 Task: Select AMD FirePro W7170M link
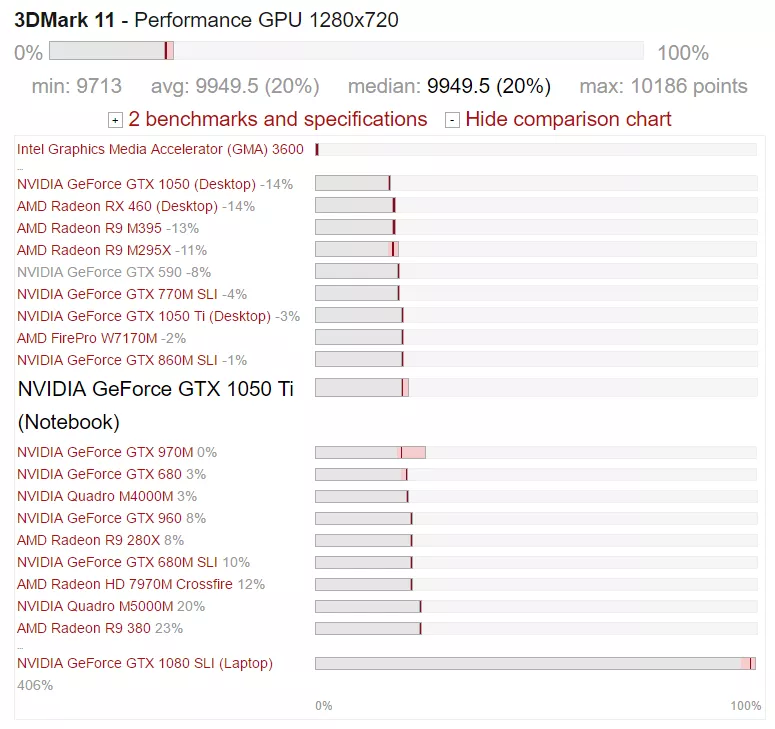click(x=87, y=338)
